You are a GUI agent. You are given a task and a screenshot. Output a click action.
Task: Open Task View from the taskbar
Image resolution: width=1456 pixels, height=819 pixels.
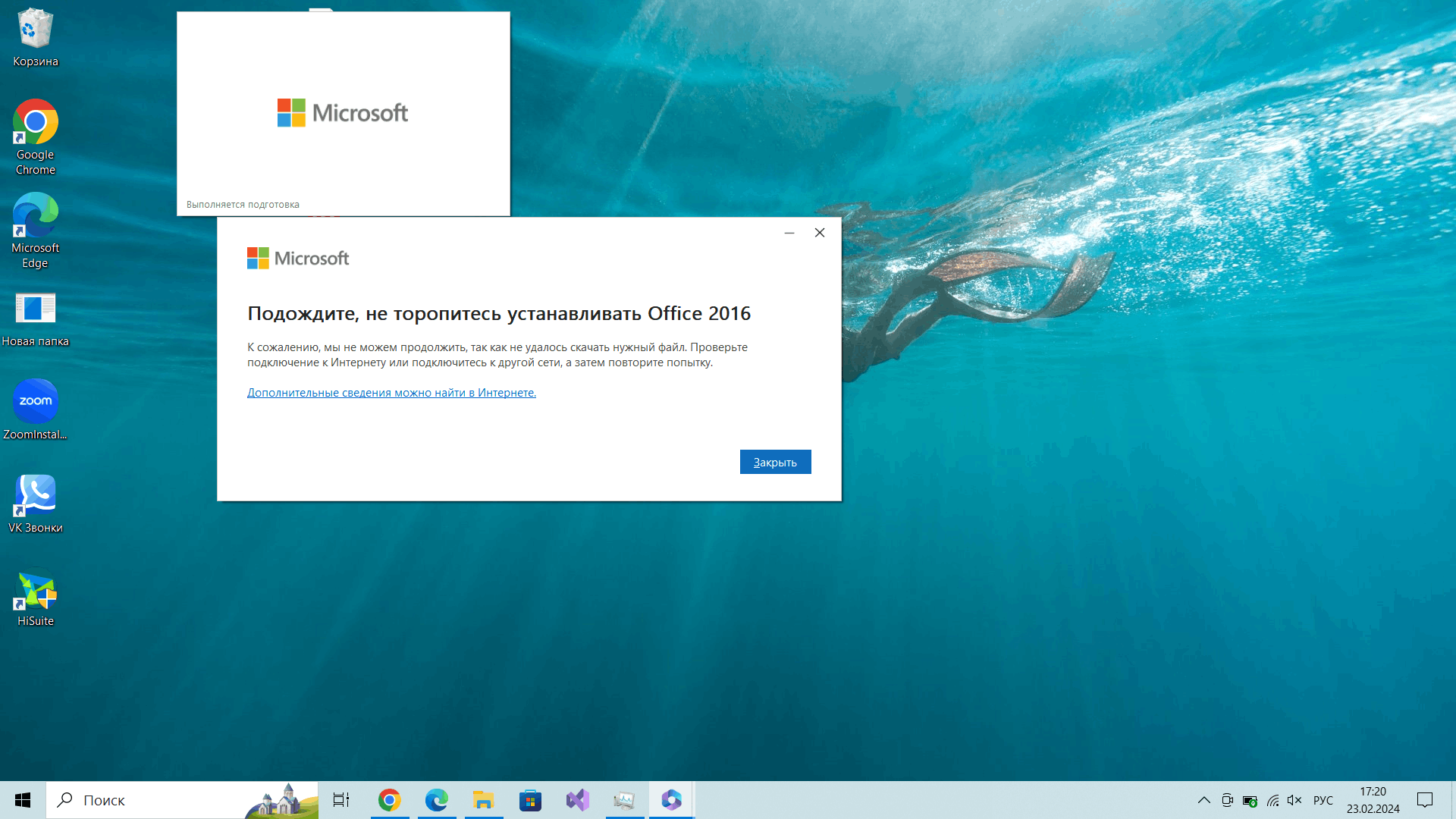pyautogui.click(x=341, y=800)
